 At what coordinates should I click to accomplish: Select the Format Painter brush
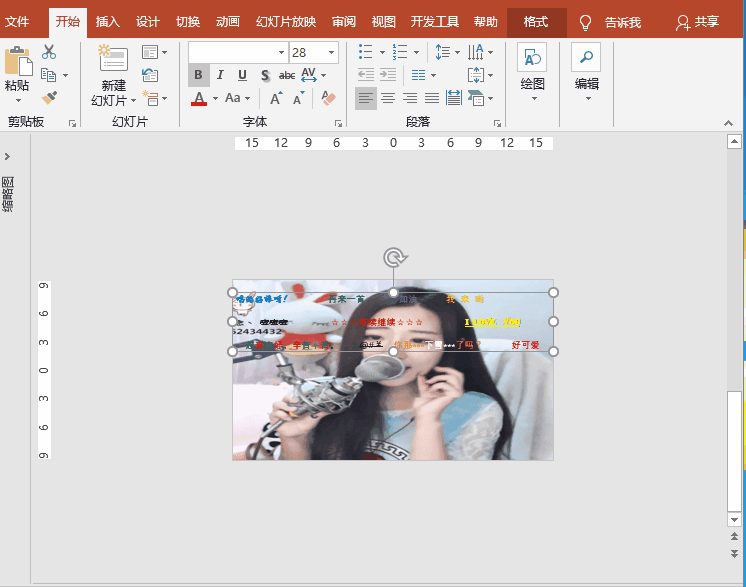click(49, 98)
